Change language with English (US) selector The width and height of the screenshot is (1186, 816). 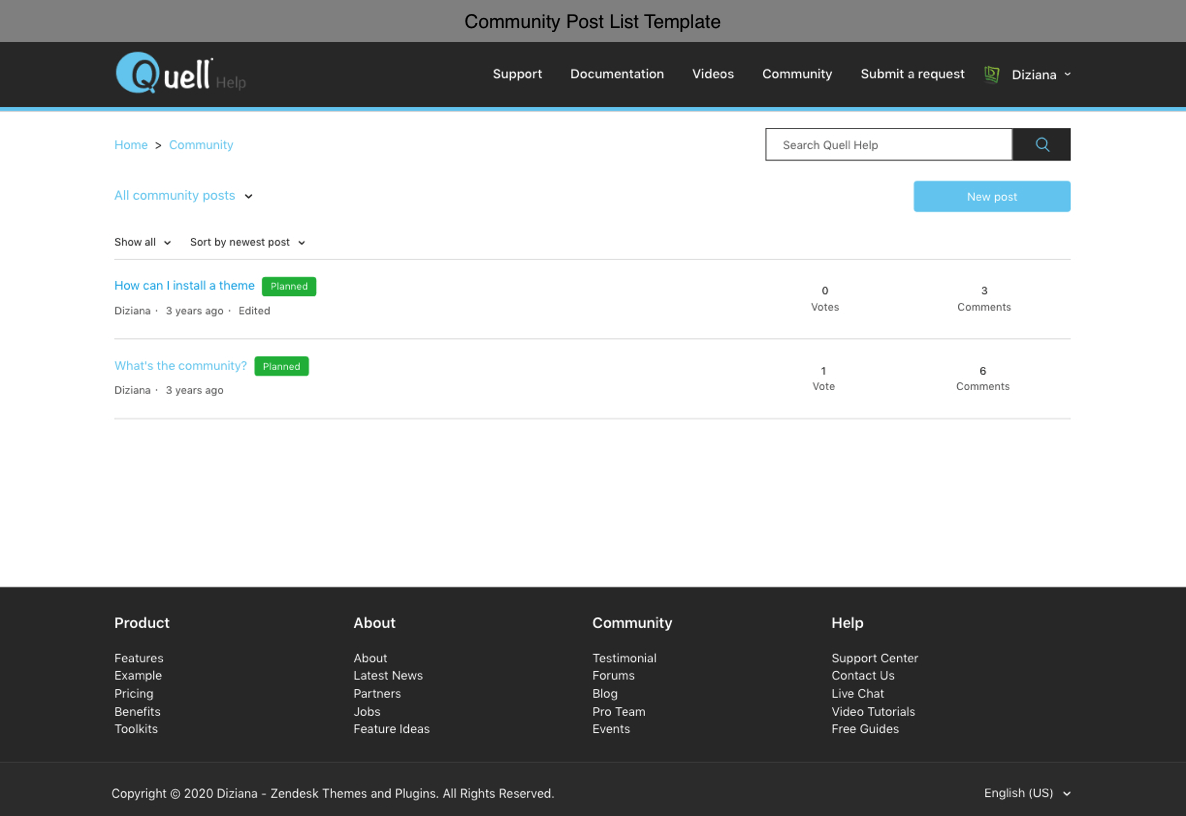coord(1027,793)
